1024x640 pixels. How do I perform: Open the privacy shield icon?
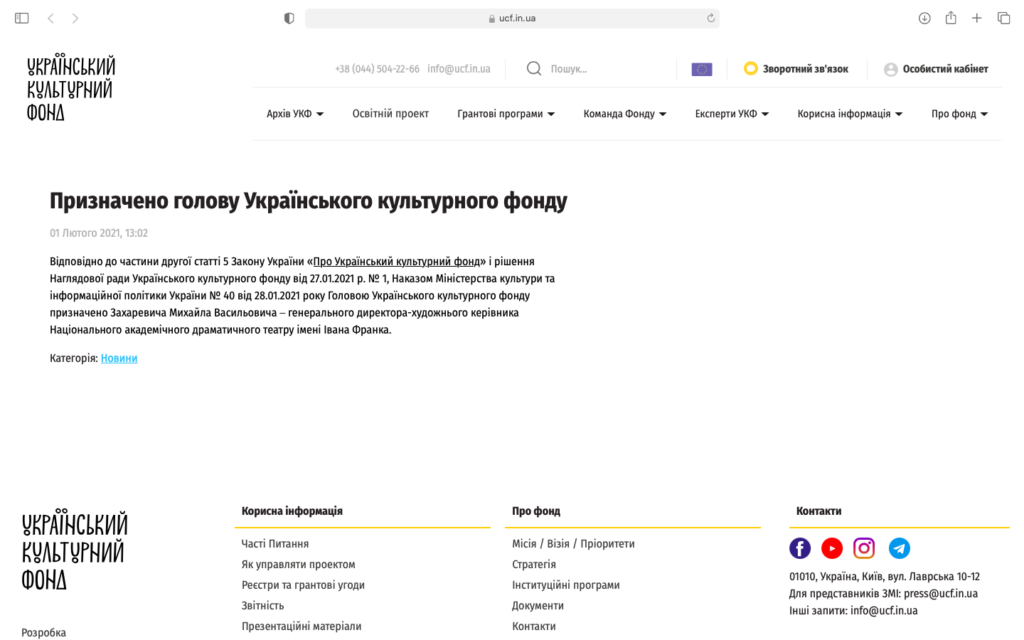click(289, 18)
